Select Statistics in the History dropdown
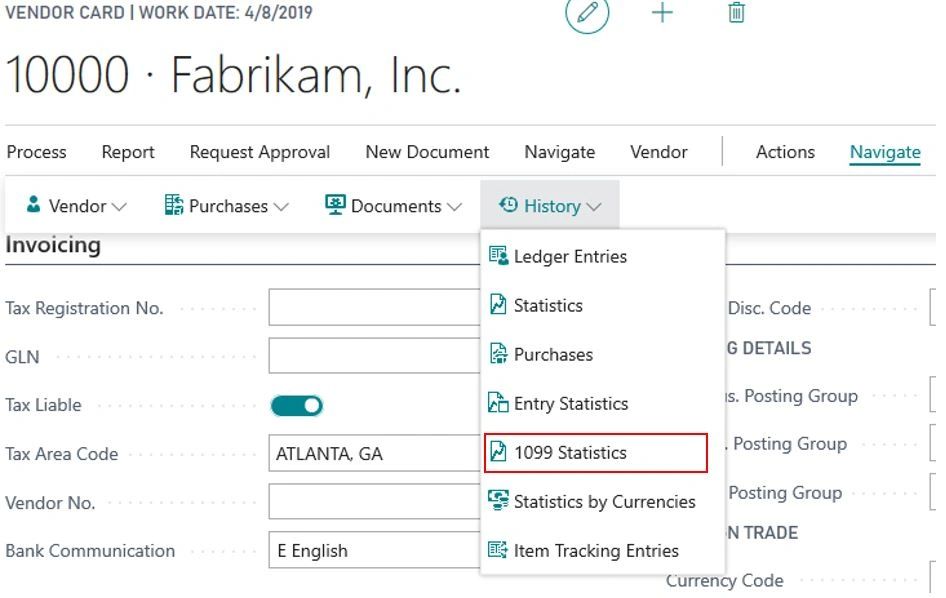This screenshot has width=946, height=598. tap(602, 305)
